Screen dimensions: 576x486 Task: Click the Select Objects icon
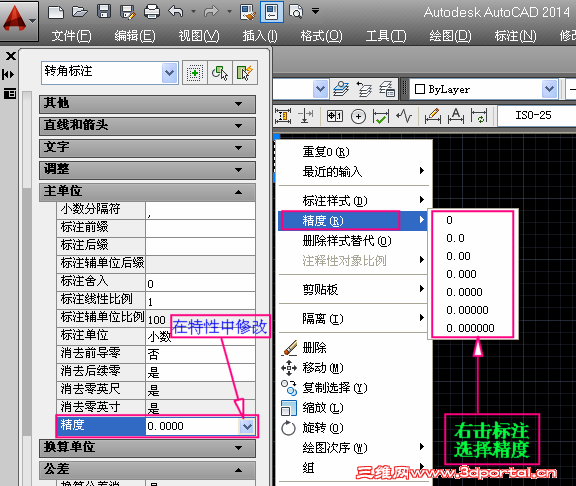click(x=220, y=73)
